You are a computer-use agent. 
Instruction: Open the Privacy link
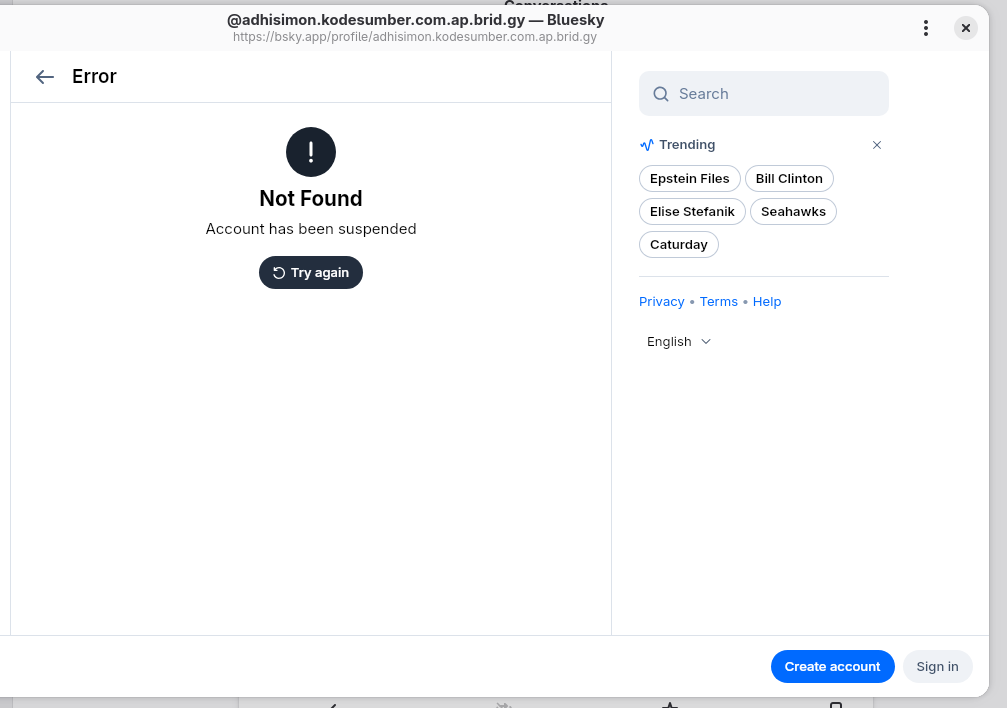pos(661,302)
